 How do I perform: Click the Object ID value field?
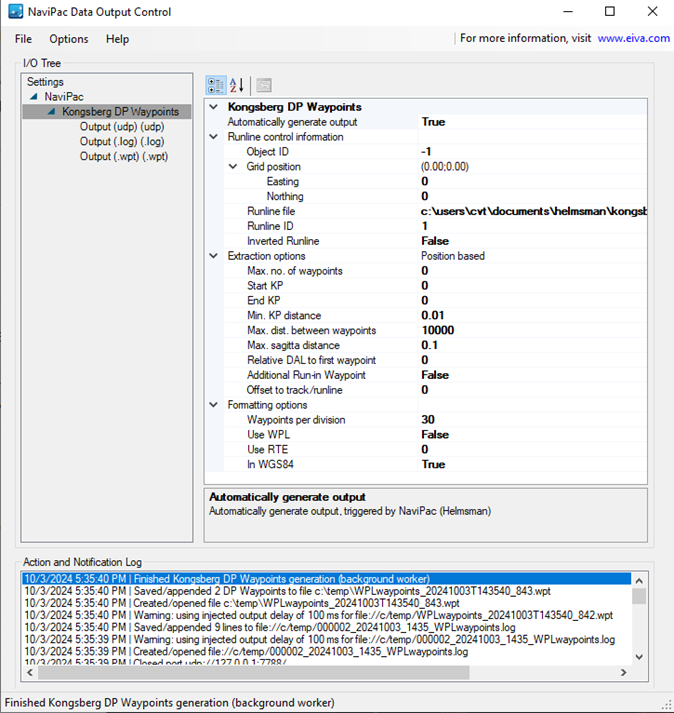point(532,151)
